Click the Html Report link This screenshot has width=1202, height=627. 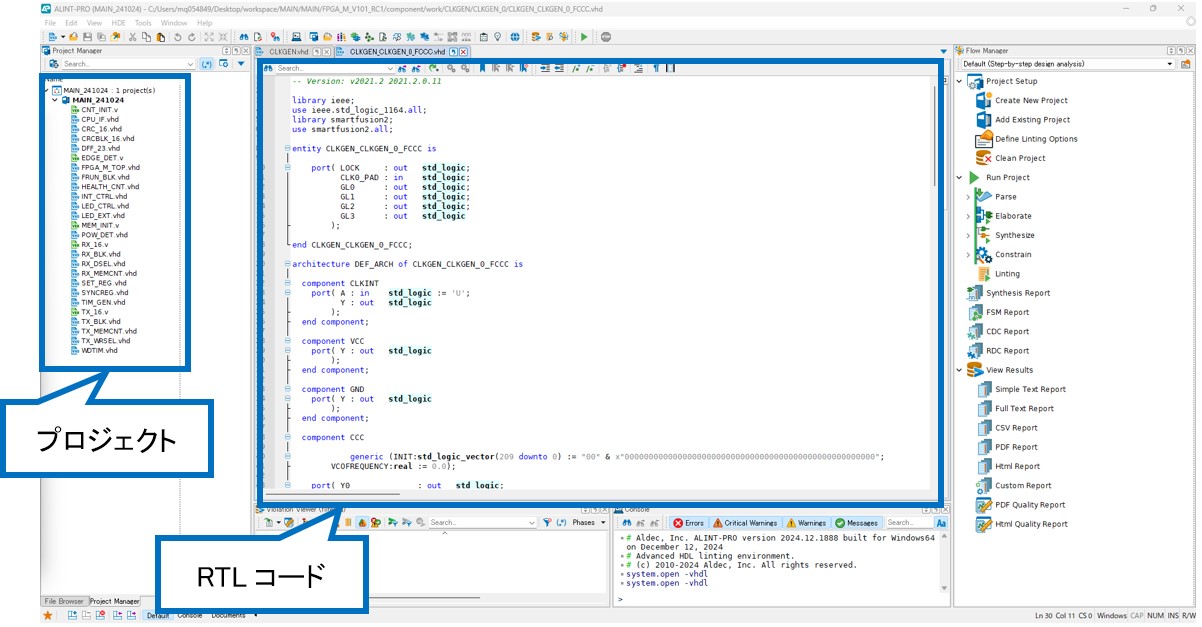[x=1017, y=466]
